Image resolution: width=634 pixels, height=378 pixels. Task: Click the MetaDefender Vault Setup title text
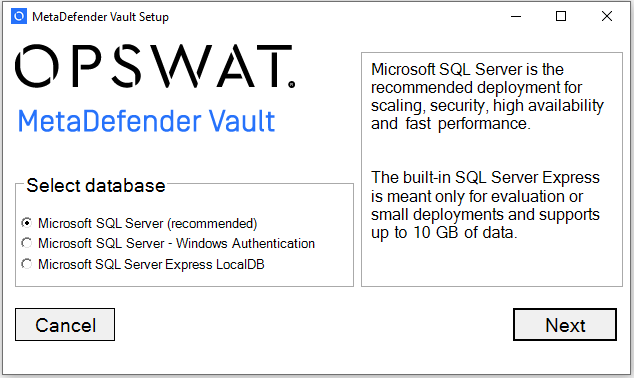click(x=100, y=17)
